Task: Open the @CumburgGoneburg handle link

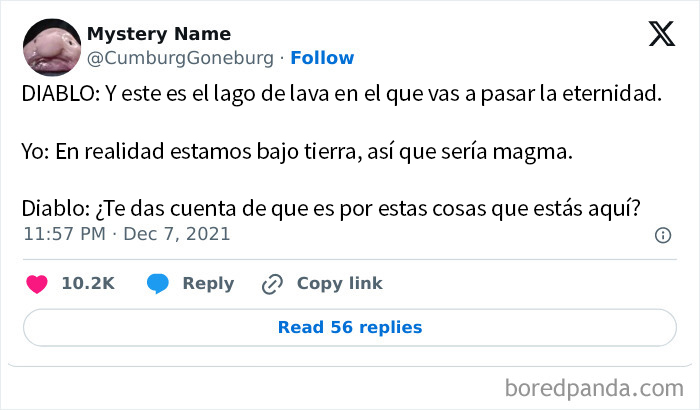Action: click(180, 58)
